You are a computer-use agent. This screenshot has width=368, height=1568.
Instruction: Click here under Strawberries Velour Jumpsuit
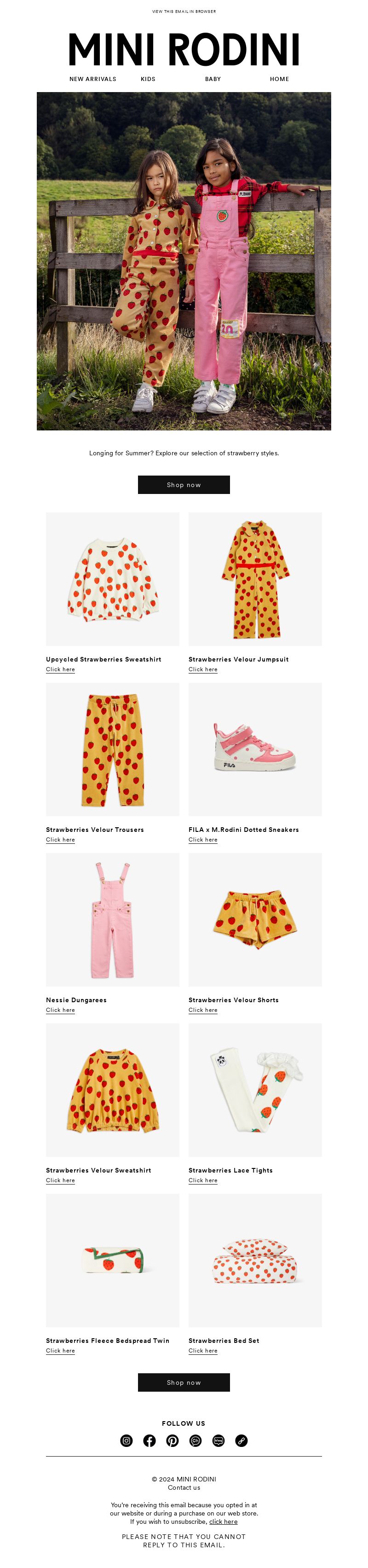tap(202, 669)
